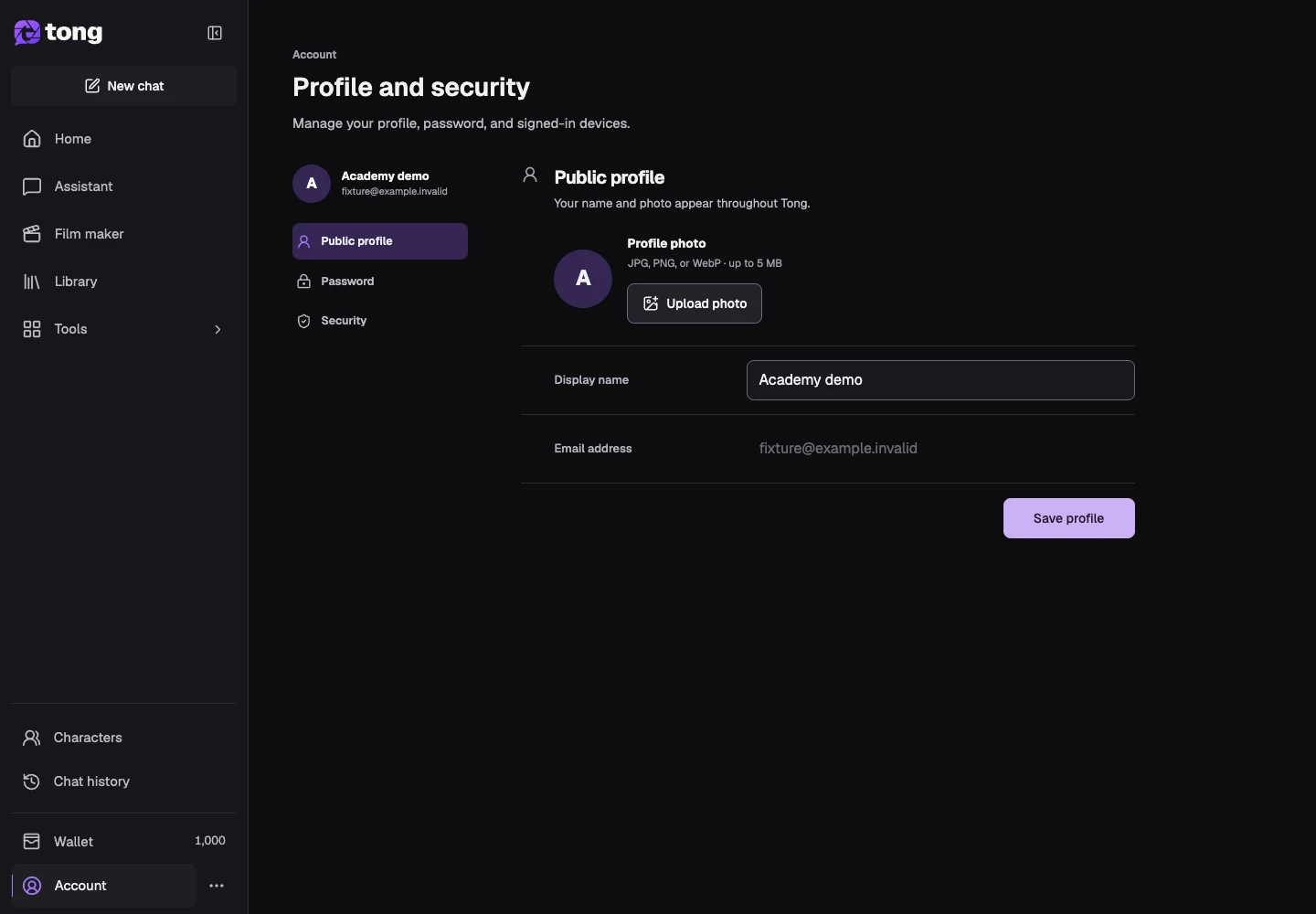Open the Characters page

click(124, 738)
